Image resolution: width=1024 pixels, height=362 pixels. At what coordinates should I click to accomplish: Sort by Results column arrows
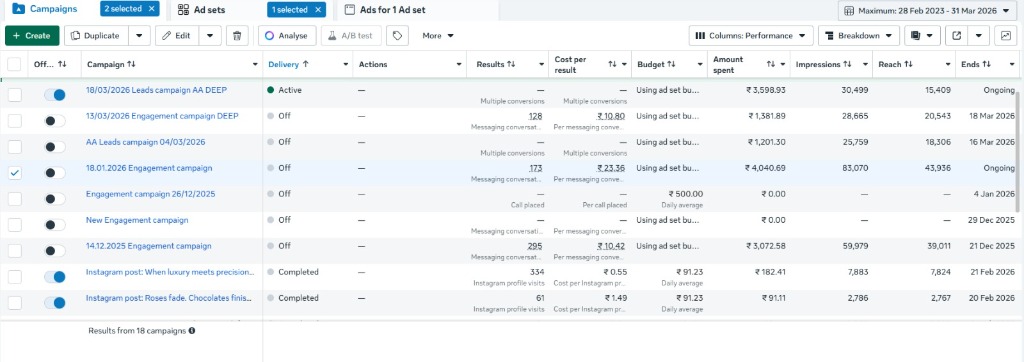[511, 64]
